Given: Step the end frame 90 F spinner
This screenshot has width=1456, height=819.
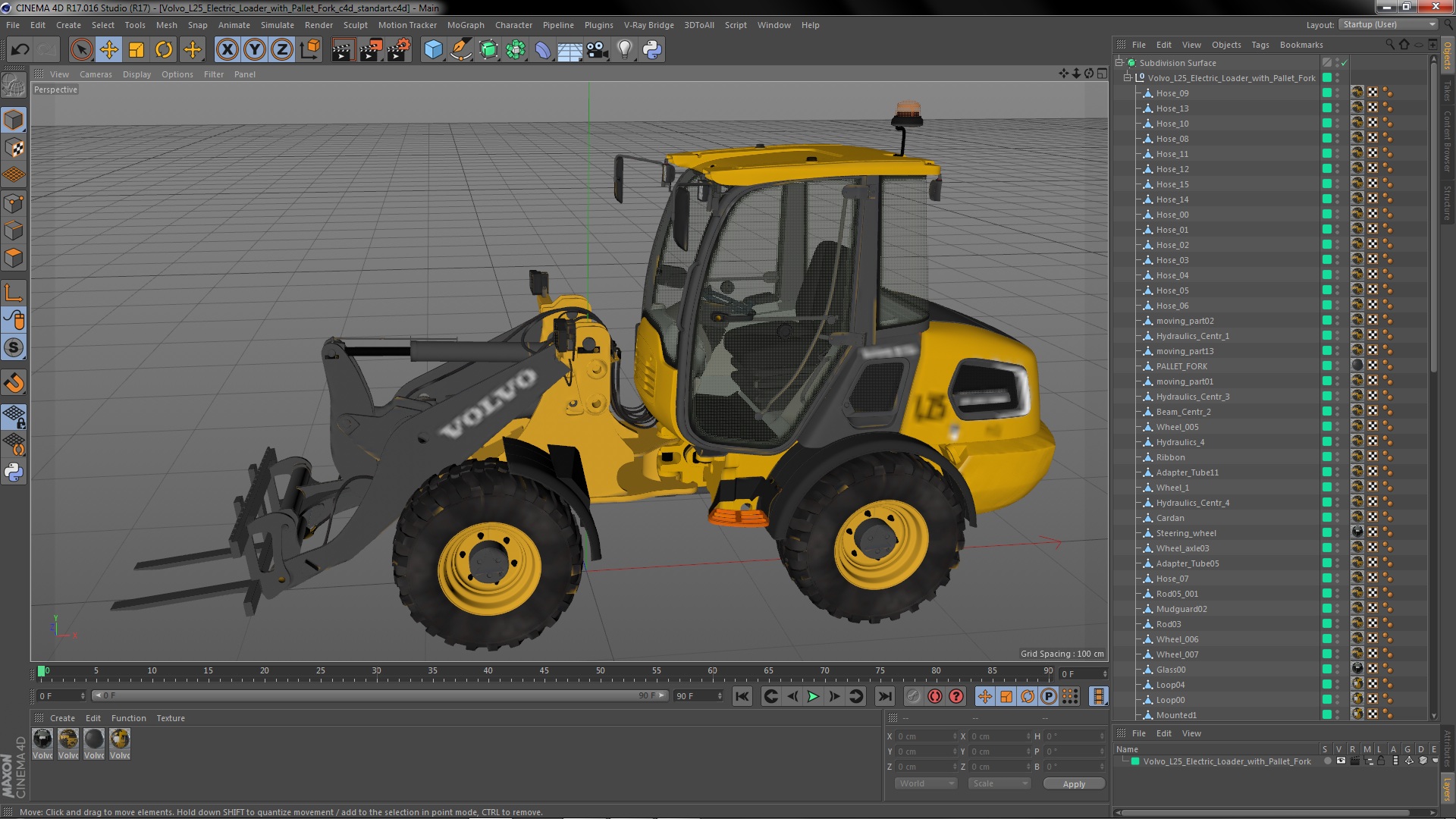Looking at the screenshot, I should tap(720, 696).
